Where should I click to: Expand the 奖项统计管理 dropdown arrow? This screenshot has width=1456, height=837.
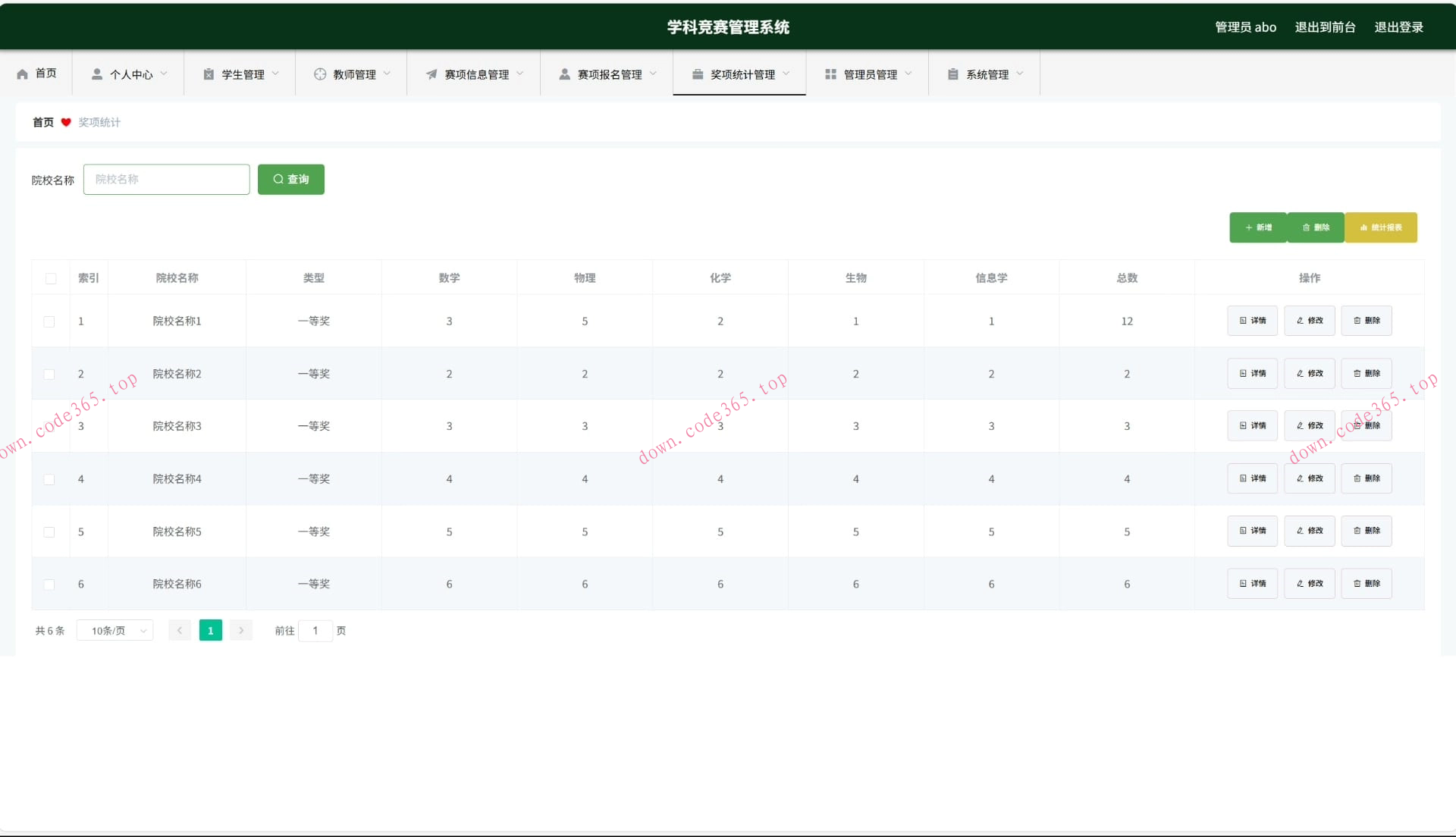point(786,74)
